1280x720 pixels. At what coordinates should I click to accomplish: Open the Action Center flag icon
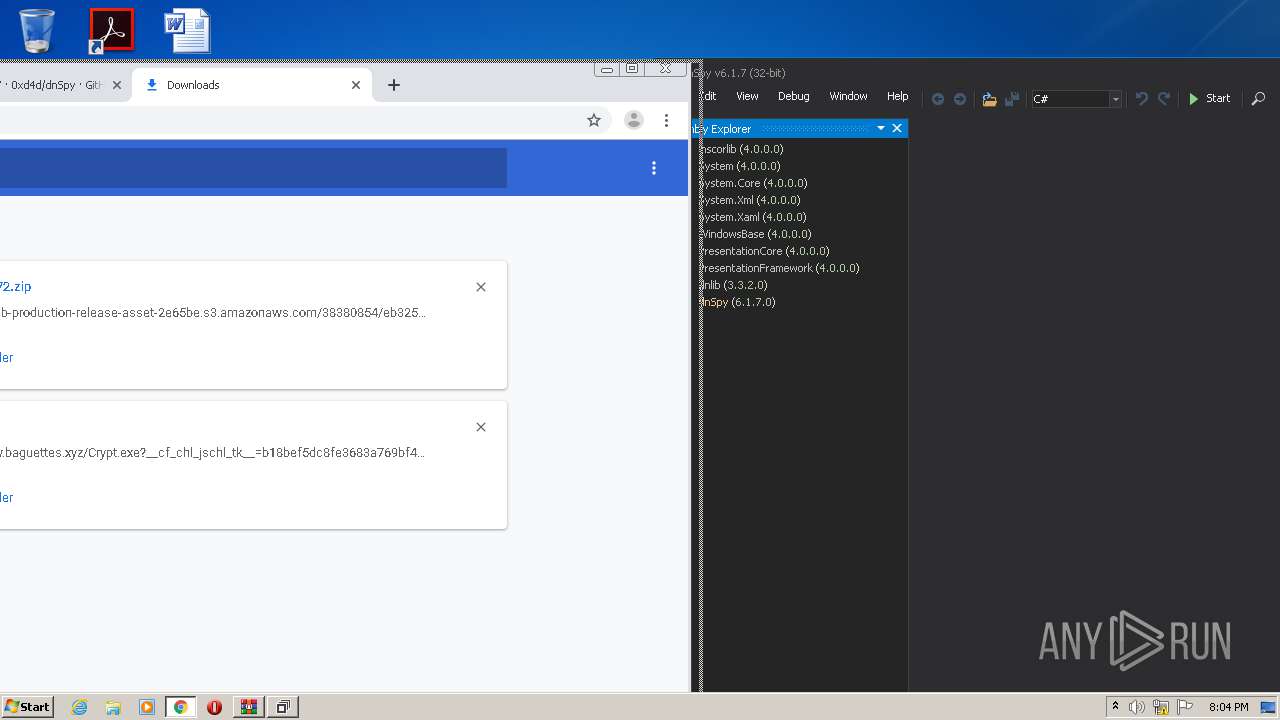pos(1185,707)
